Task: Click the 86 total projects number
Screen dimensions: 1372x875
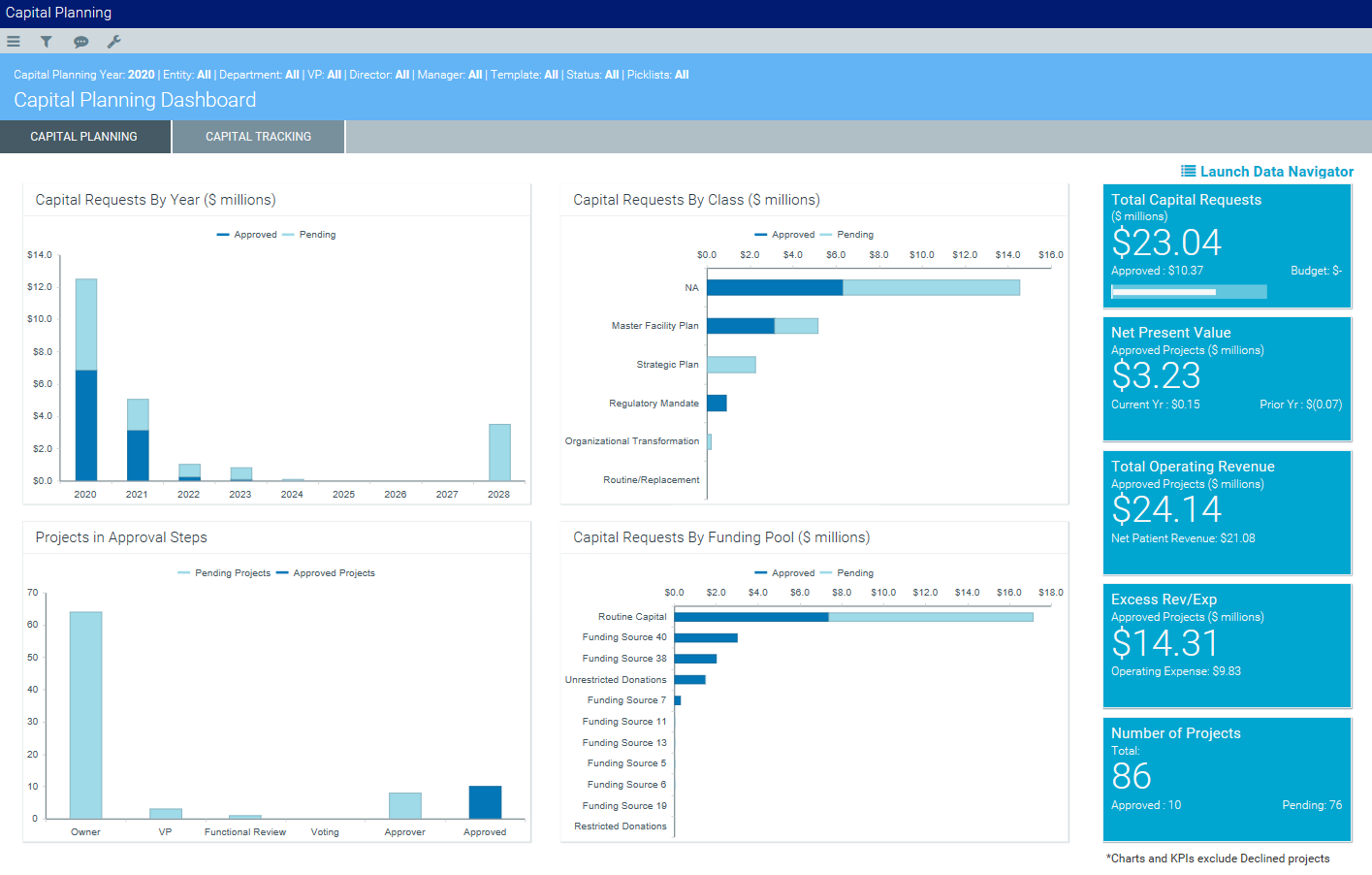Action: [1132, 776]
